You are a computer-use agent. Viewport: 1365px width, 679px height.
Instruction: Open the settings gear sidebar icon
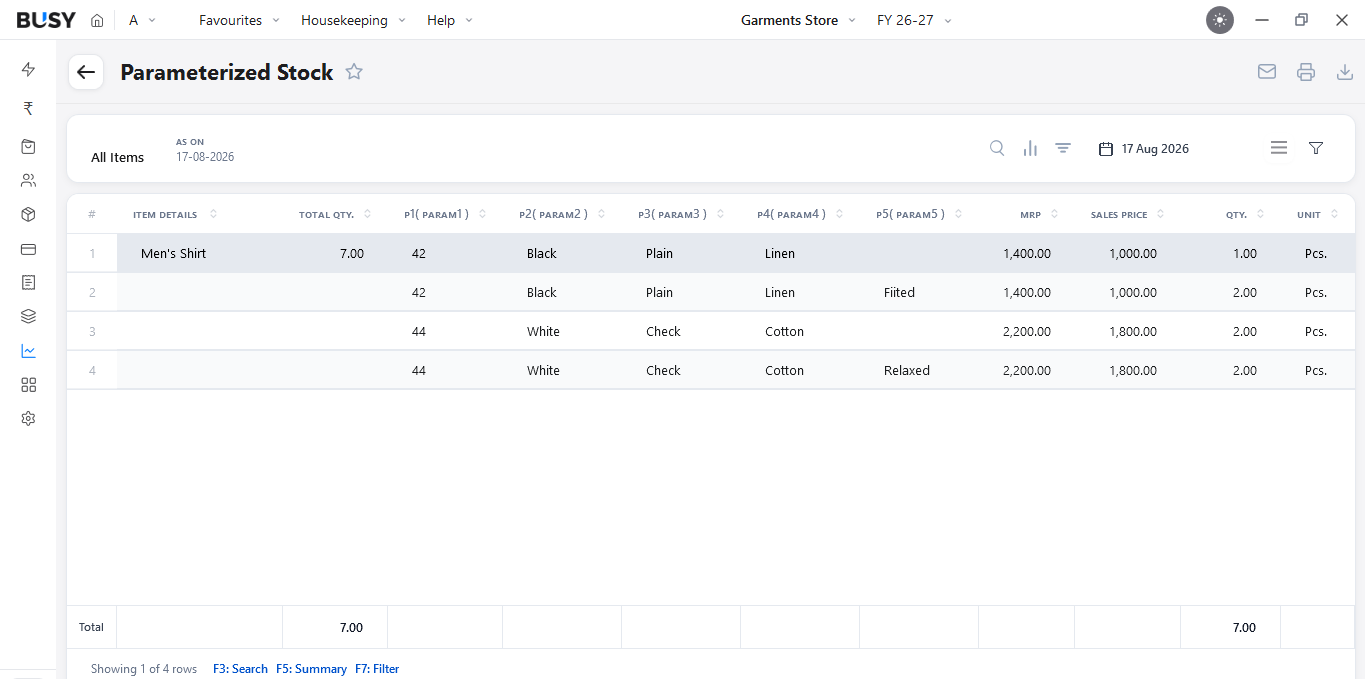coord(28,419)
